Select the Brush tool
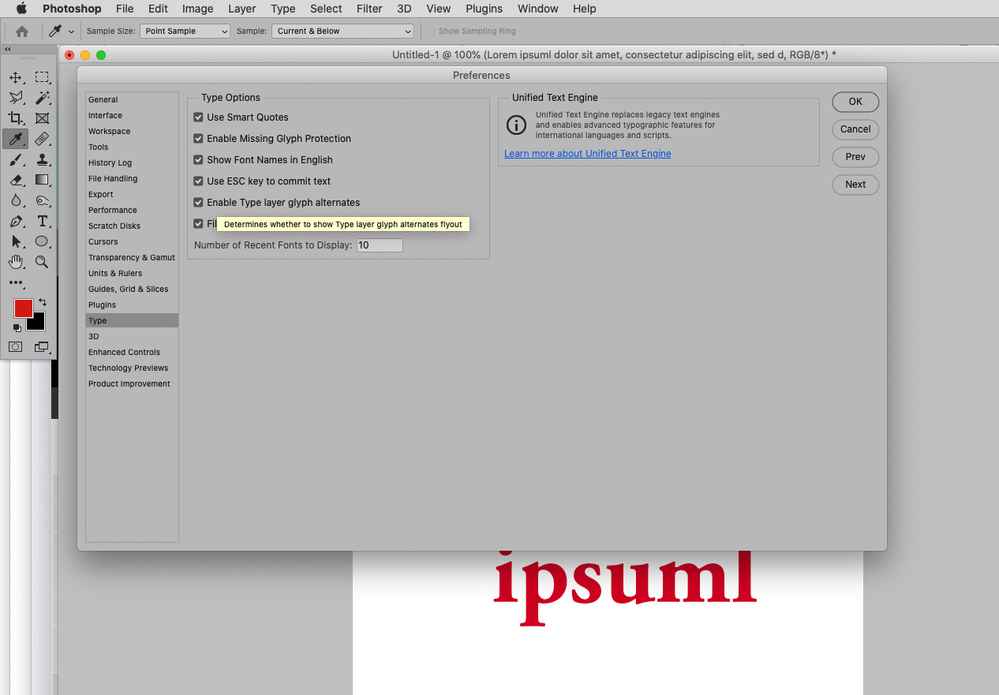The width and height of the screenshot is (999, 695). [x=15, y=160]
